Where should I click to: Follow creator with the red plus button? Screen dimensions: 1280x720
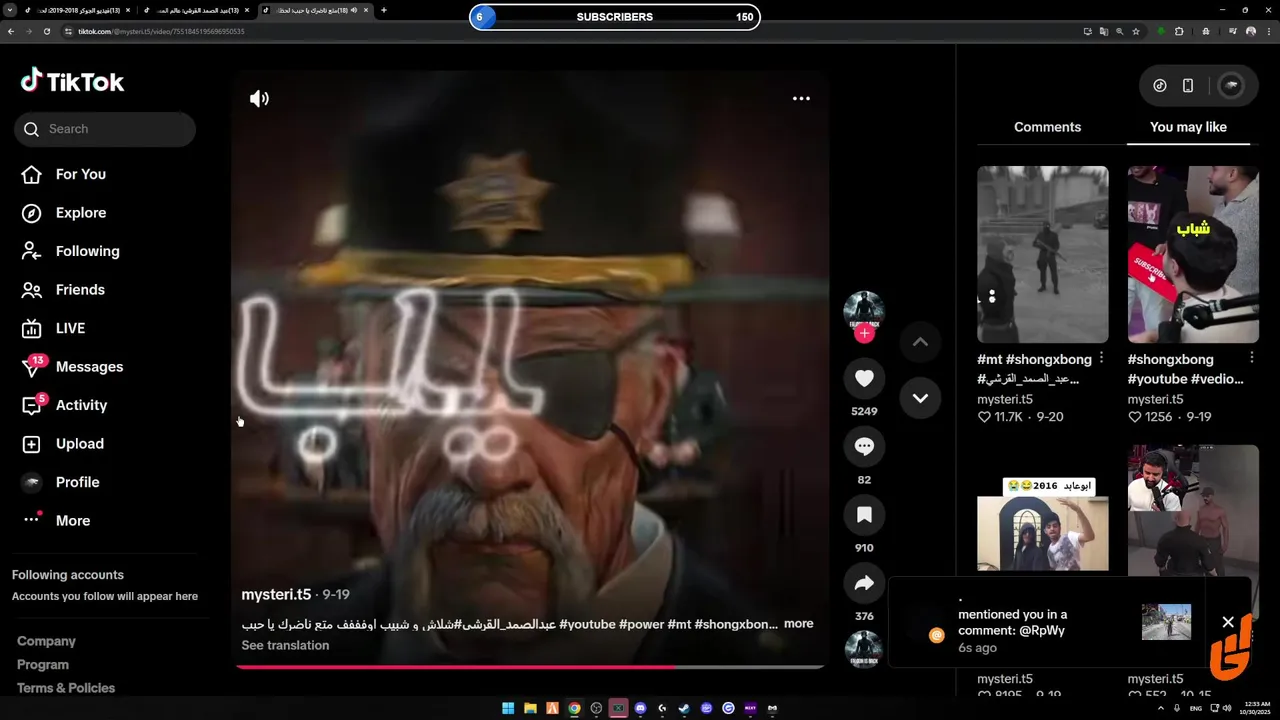coord(864,333)
